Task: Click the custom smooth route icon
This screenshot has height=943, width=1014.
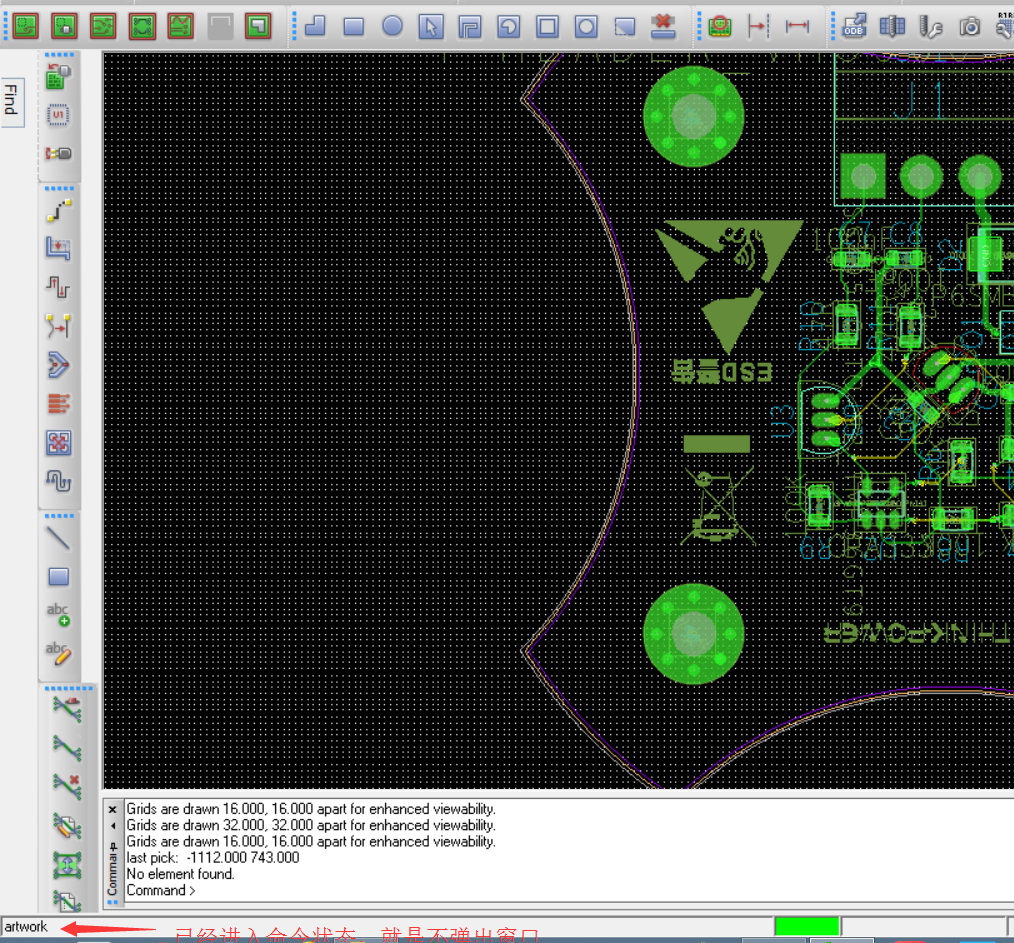Action: pos(59,327)
